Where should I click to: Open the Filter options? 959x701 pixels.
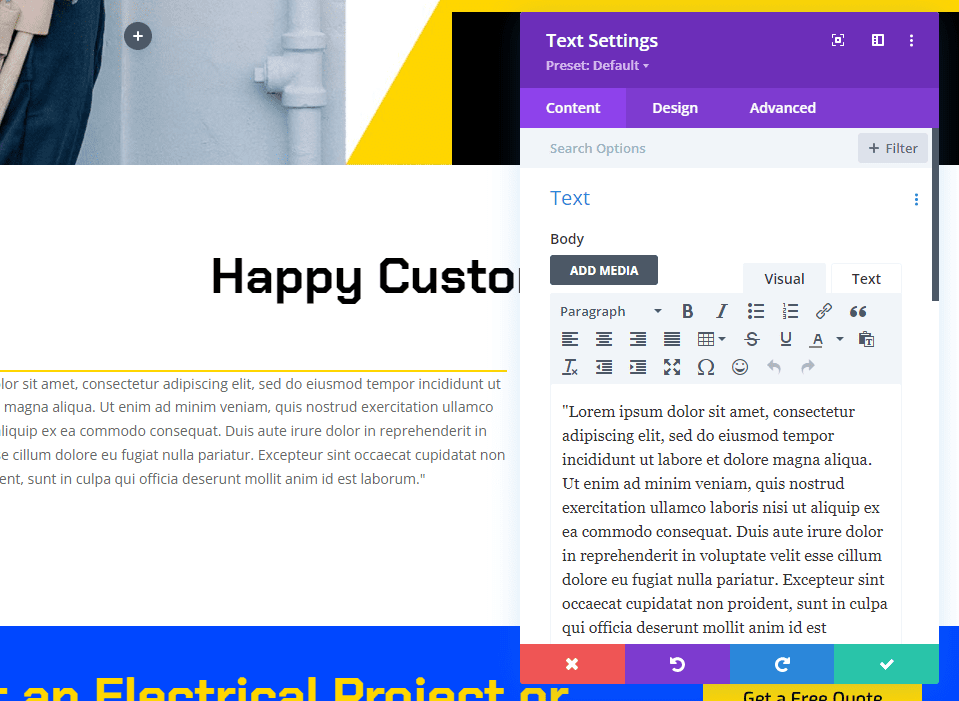pyautogui.click(x=892, y=147)
